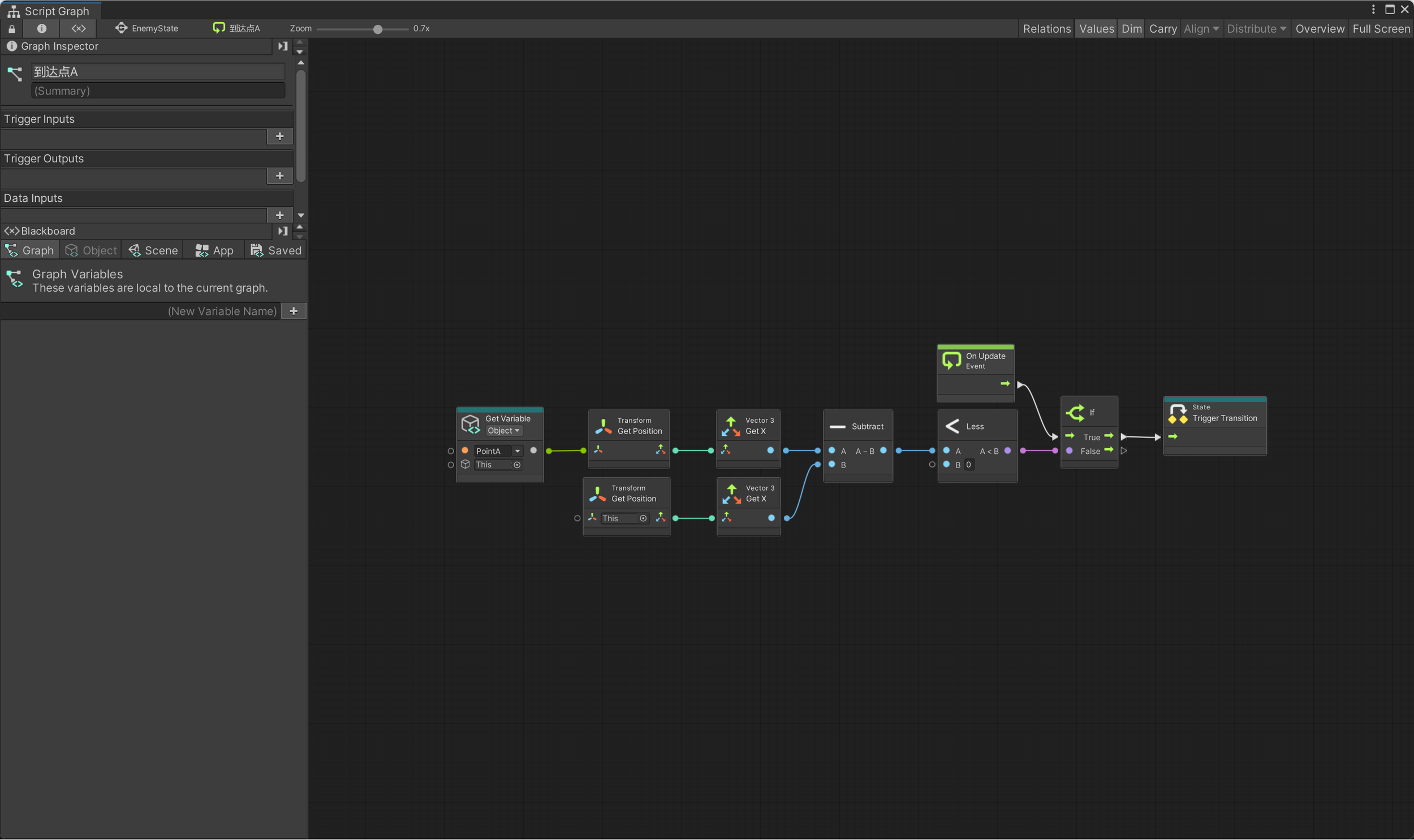The height and width of the screenshot is (840, 1414).
Task: Toggle the Dim option
Action: 1131,29
